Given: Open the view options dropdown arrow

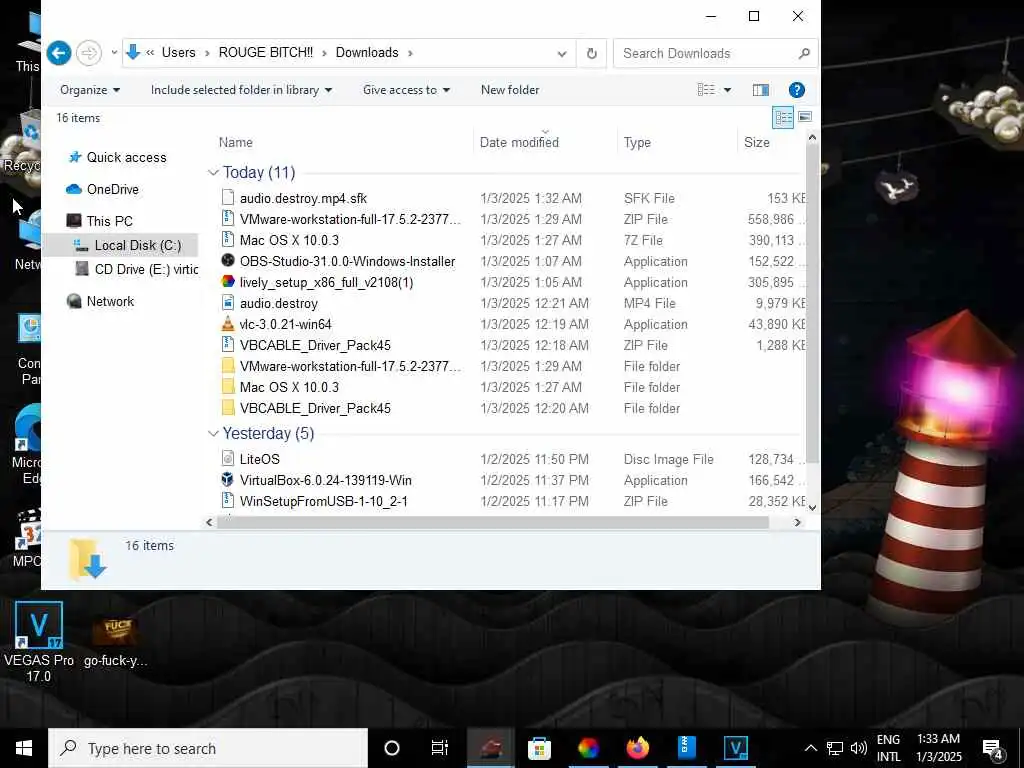Looking at the screenshot, I should point(727,90).
